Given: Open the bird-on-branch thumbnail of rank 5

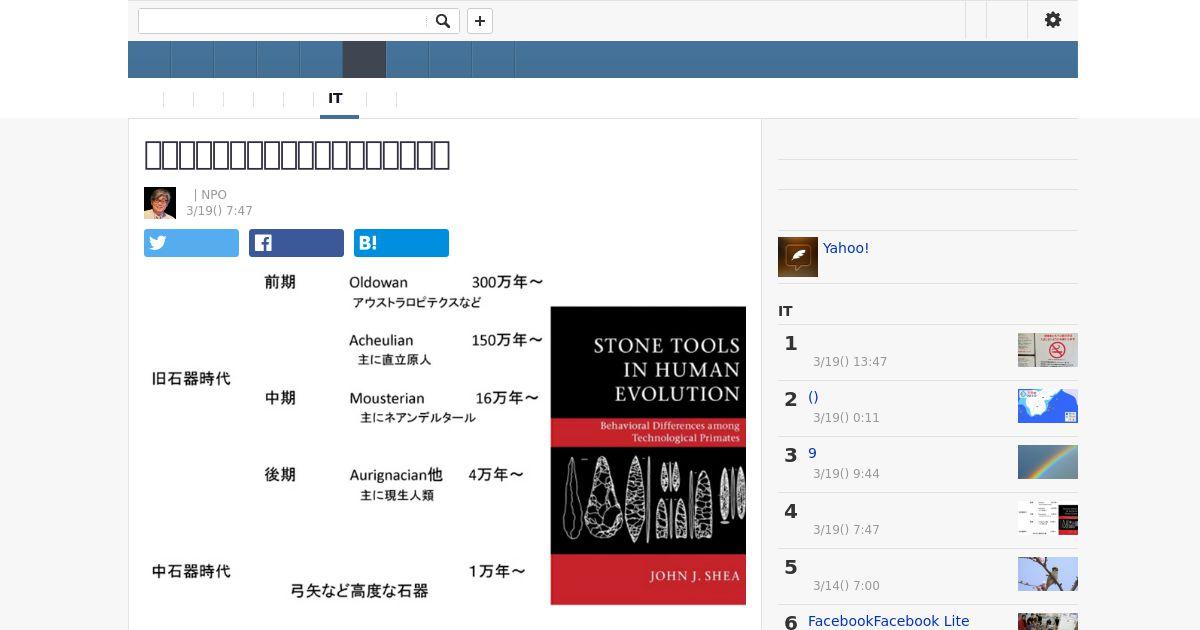Looking at the screenshot, I should [1048, 574].
